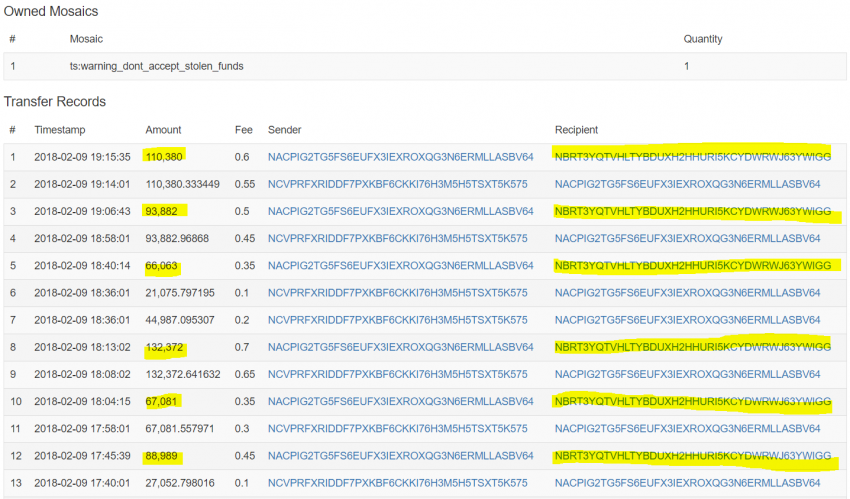The width and height of the screenshot is (850, 499).
Task: Click the Owned Mosaics heading
Action: (51, 11)
